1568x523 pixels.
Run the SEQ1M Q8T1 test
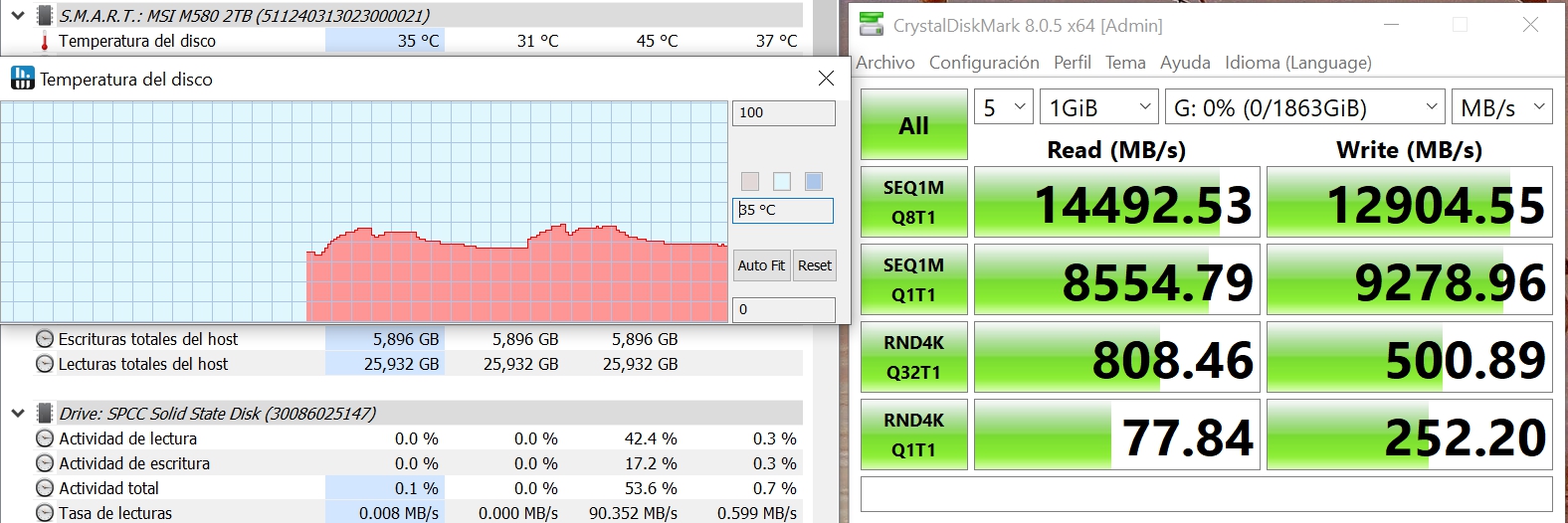tap(913, 202)
